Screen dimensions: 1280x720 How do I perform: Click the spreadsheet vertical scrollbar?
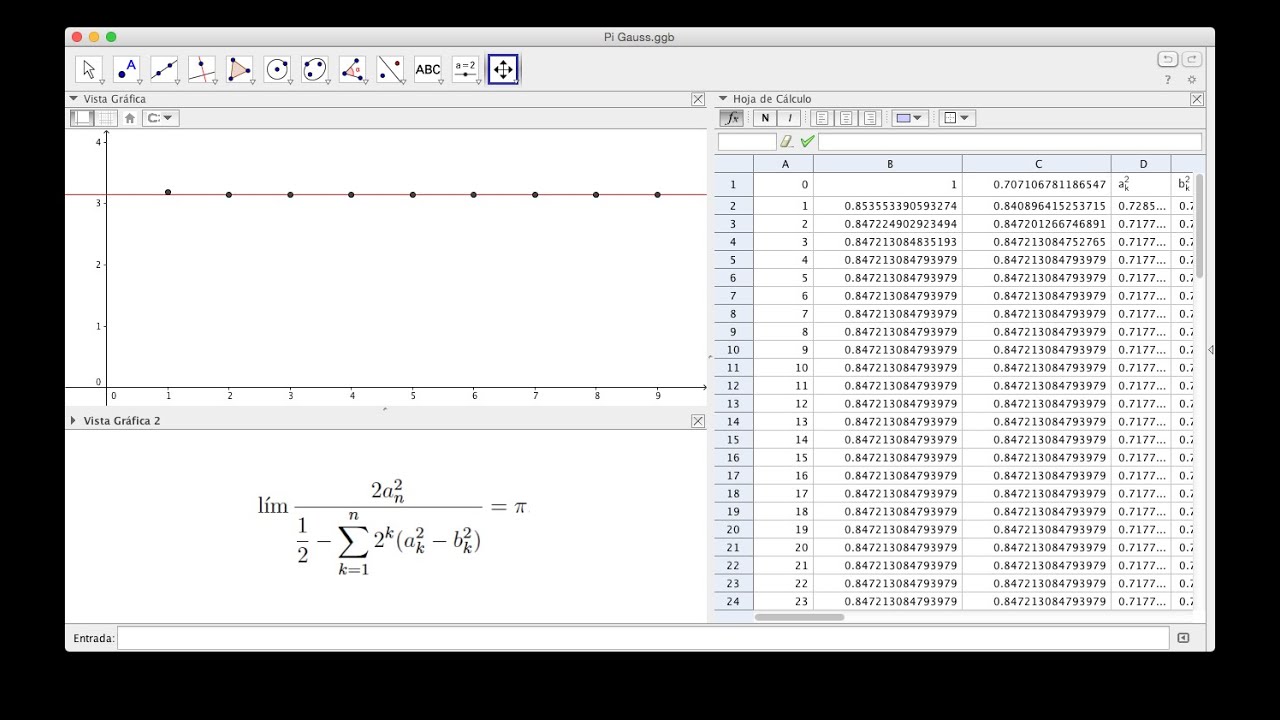click(x=1199, y=226)
